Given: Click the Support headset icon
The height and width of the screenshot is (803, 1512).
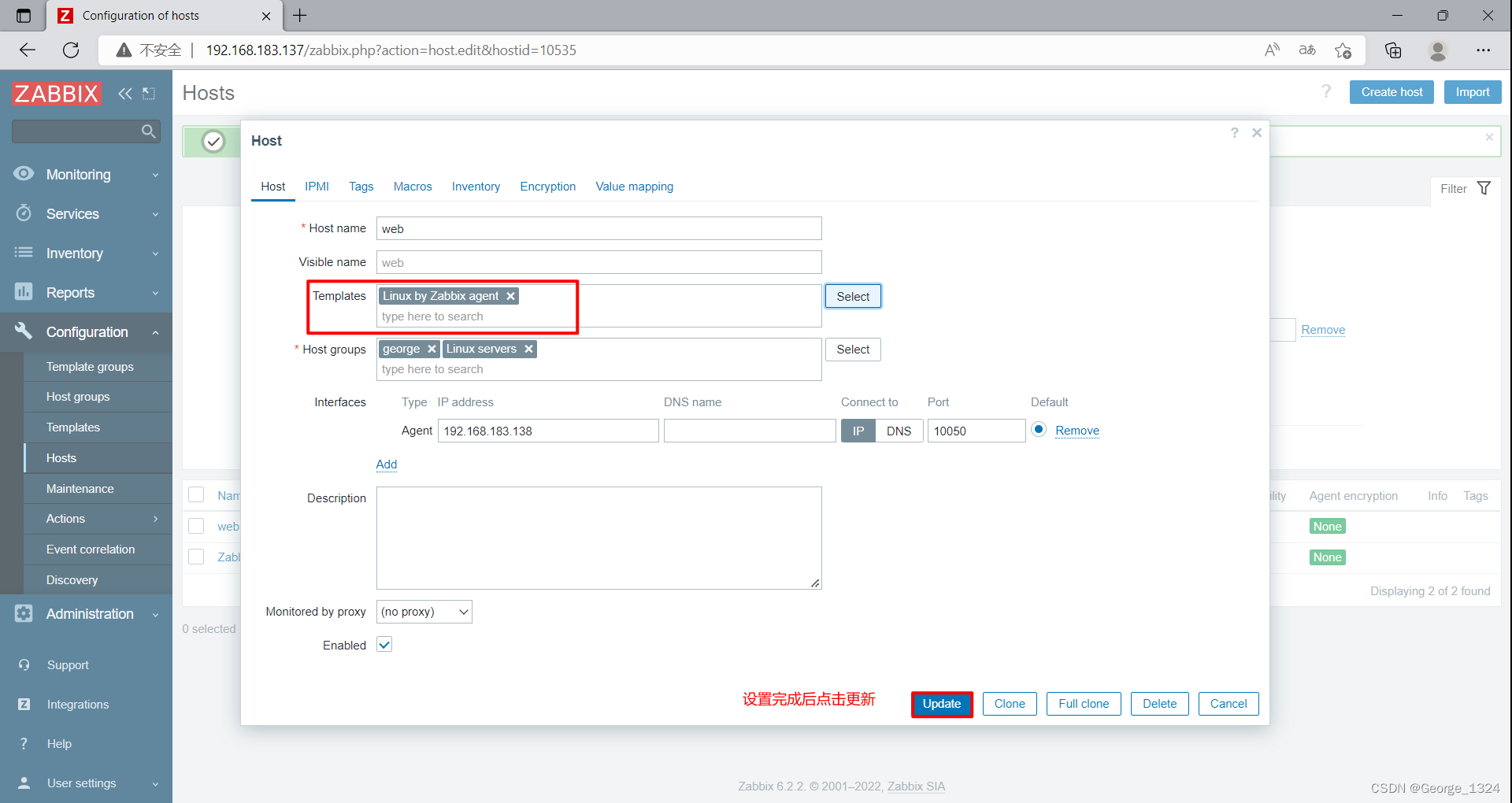Looking at the screenshot, I should tap(24, 665).
